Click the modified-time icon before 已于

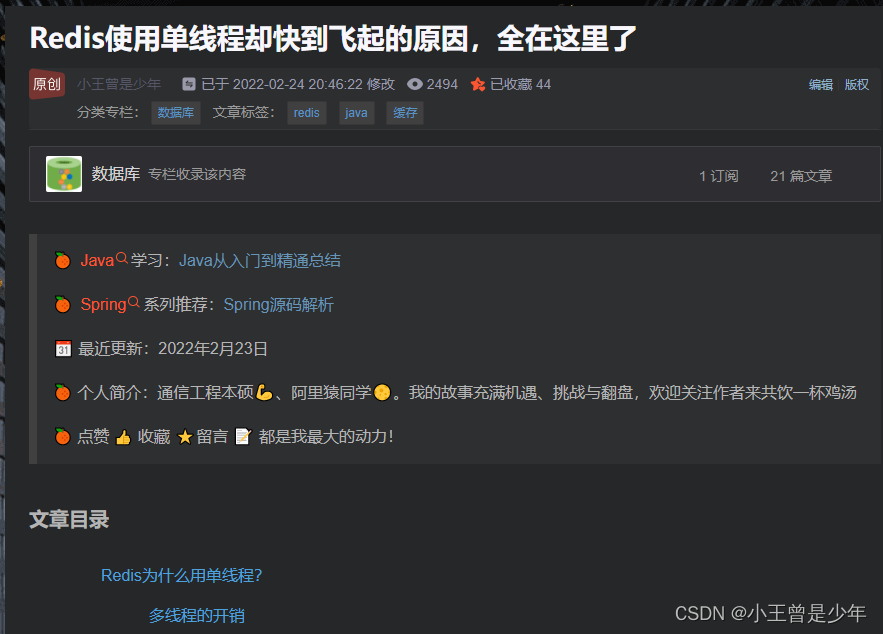[x=189, y=85]
